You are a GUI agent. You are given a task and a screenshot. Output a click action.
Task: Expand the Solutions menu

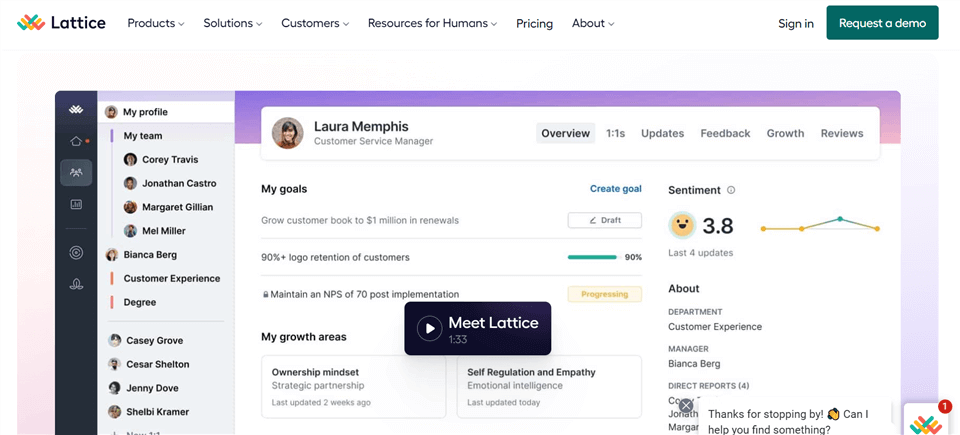233,23
